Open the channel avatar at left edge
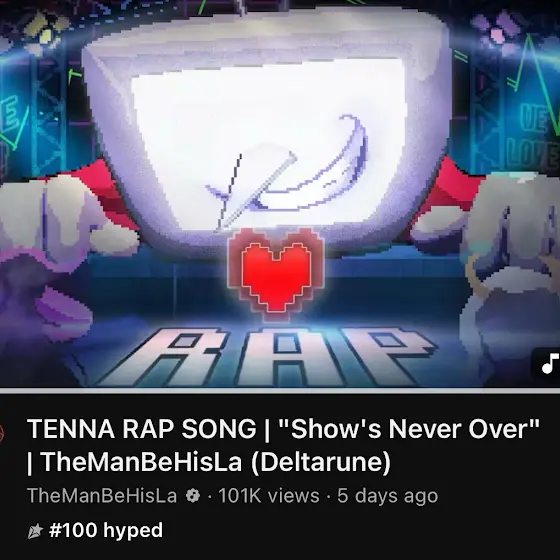Image resolution: width=560 pixels, height=560 pixels. pyautogui.click(x=1, y=434)
